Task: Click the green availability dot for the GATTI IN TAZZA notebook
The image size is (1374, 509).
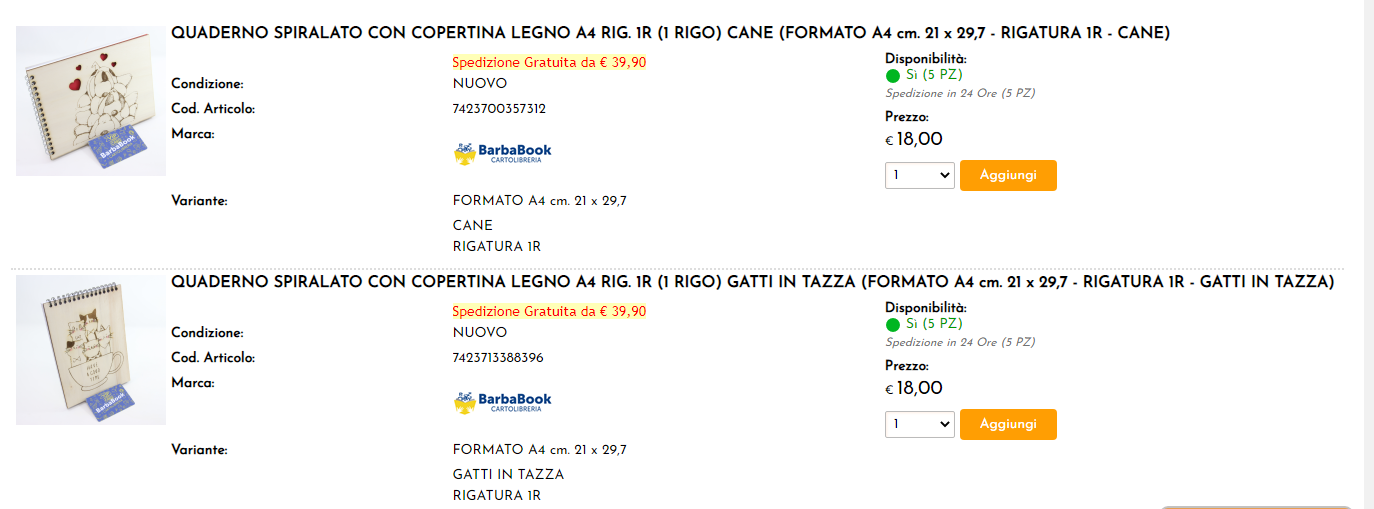Action: pos(893,325)
